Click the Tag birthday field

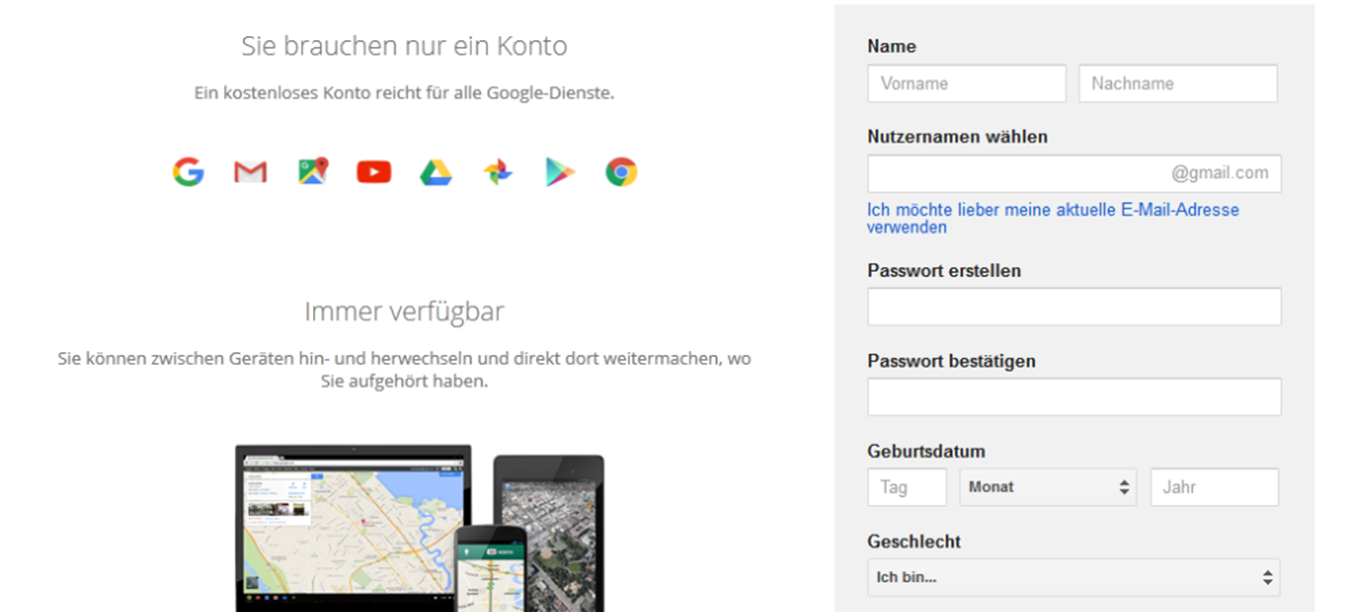pyautogui.click(x=906, y=487)
